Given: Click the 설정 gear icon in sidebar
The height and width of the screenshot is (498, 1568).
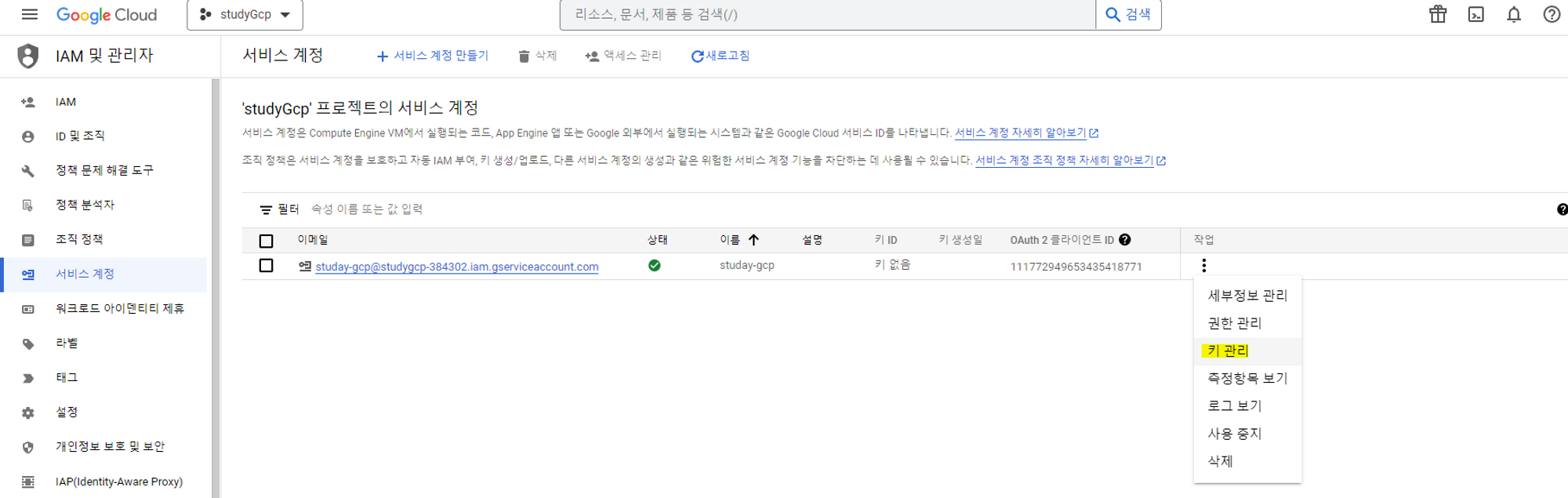Looking at the screenshot, I should coord(28,413).
